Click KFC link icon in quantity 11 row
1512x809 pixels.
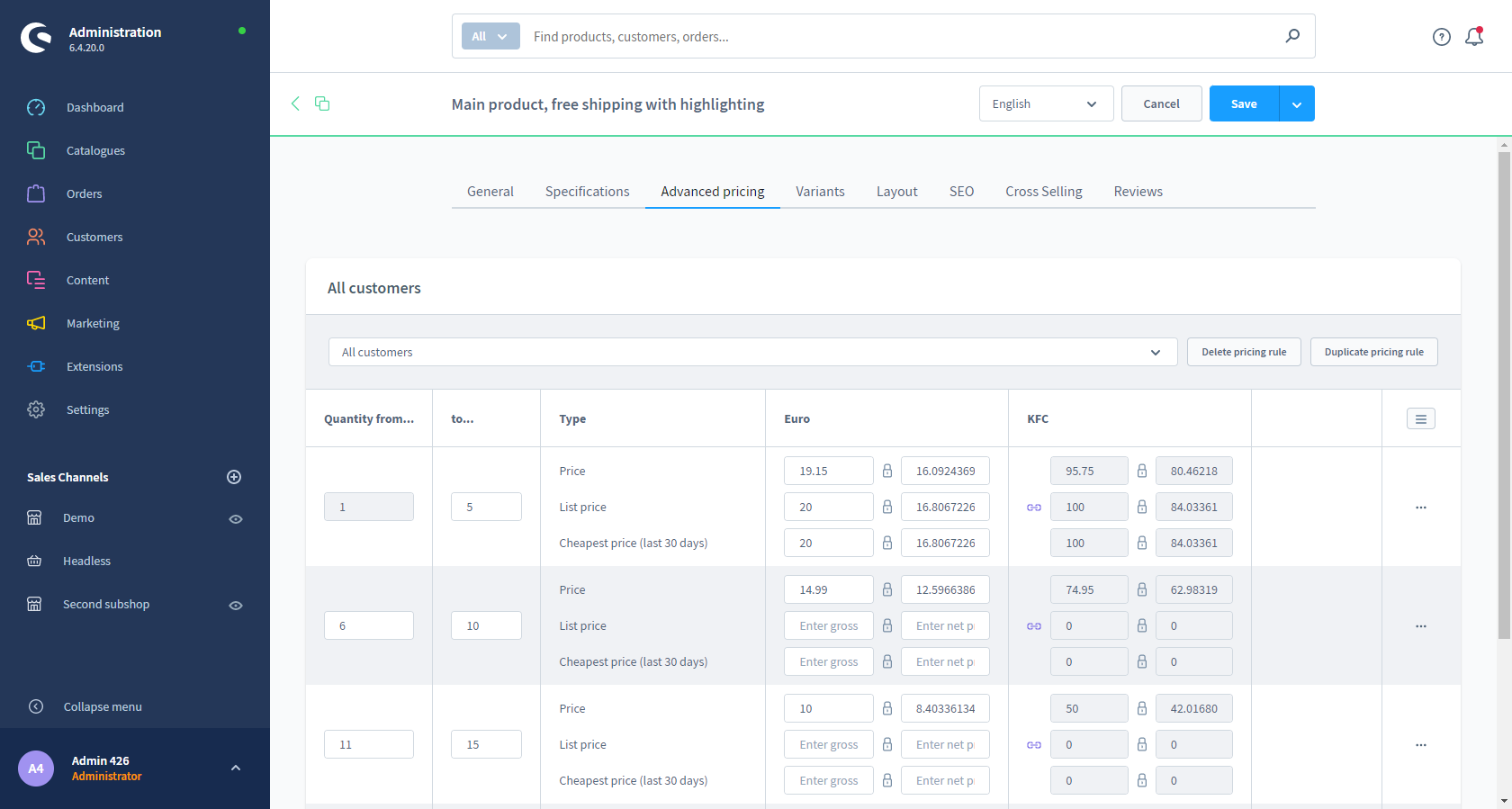coord(1034,745)
